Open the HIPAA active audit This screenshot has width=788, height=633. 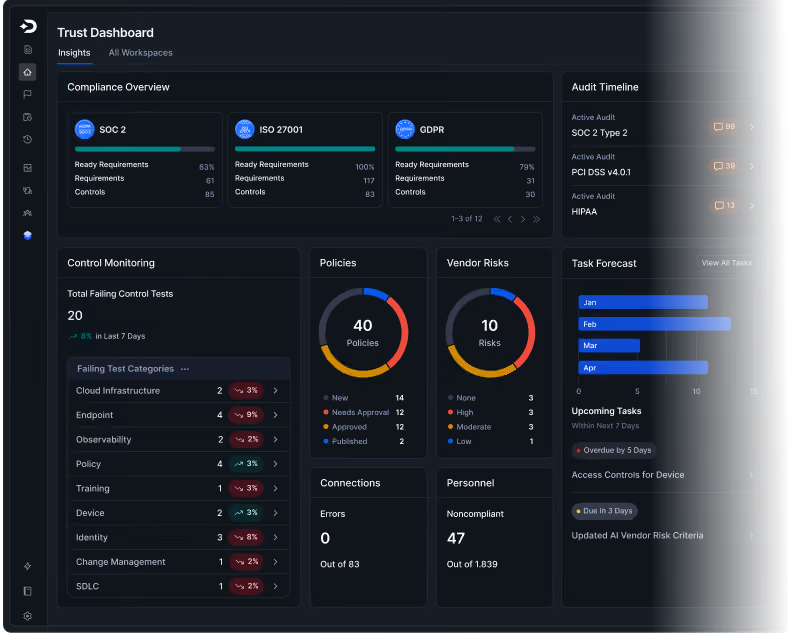pyautogui.click(x=663, y=205)
